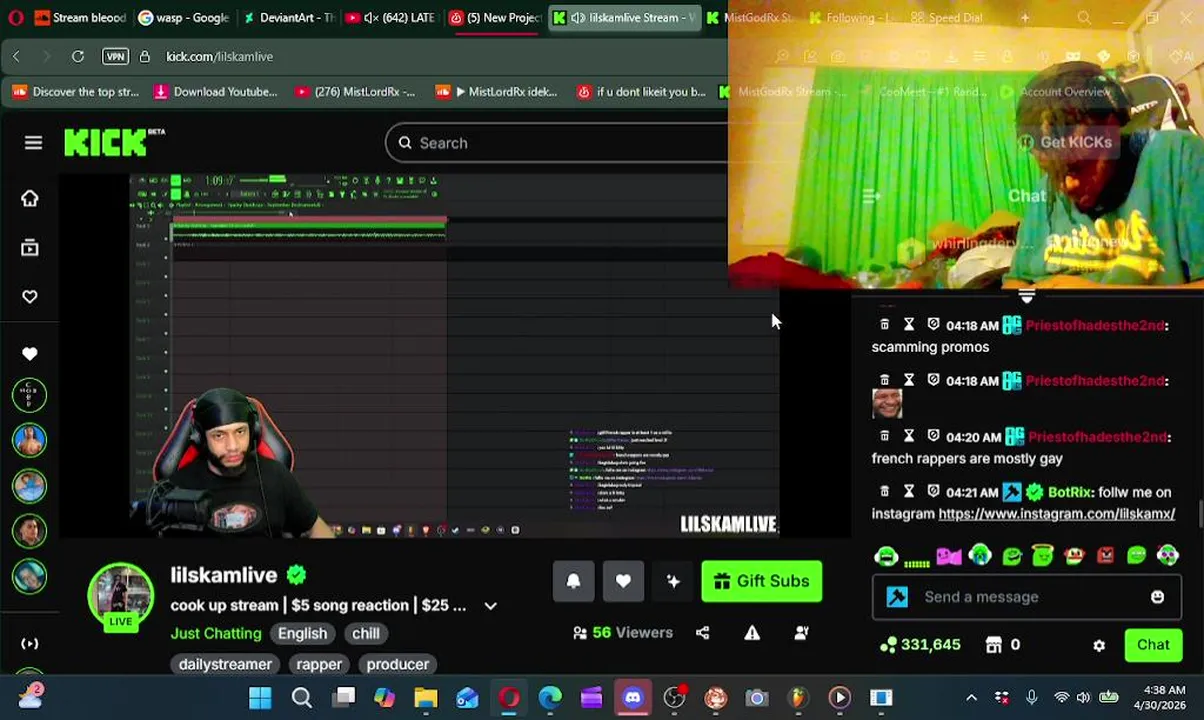Open the Windows Start button

(260, 698)
